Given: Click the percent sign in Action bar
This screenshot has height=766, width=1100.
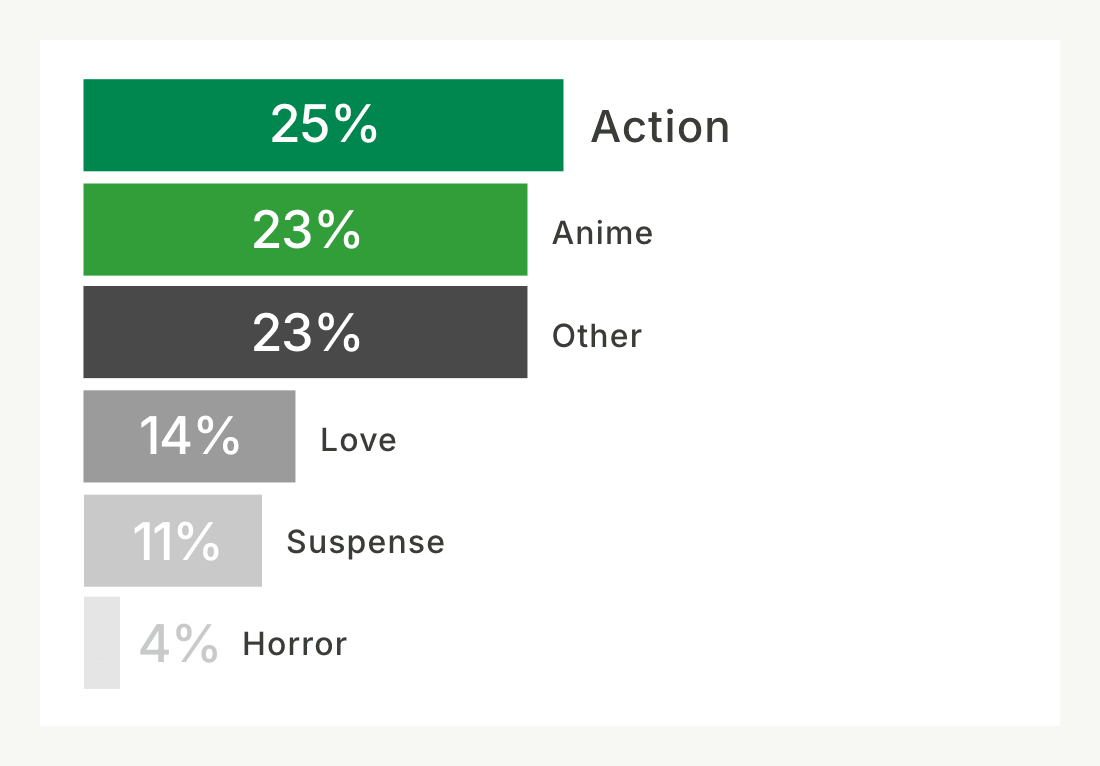Looking at the screenshot, I should click(x=355, y=125).
